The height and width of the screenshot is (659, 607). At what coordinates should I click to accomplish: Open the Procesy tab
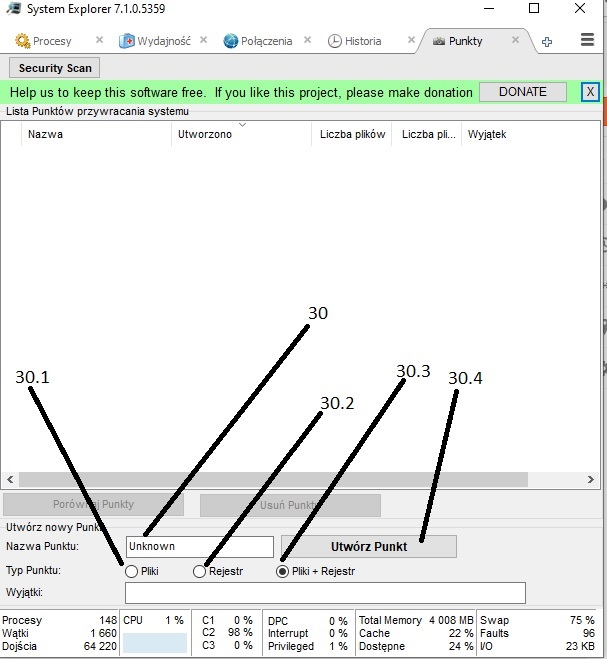52,41
